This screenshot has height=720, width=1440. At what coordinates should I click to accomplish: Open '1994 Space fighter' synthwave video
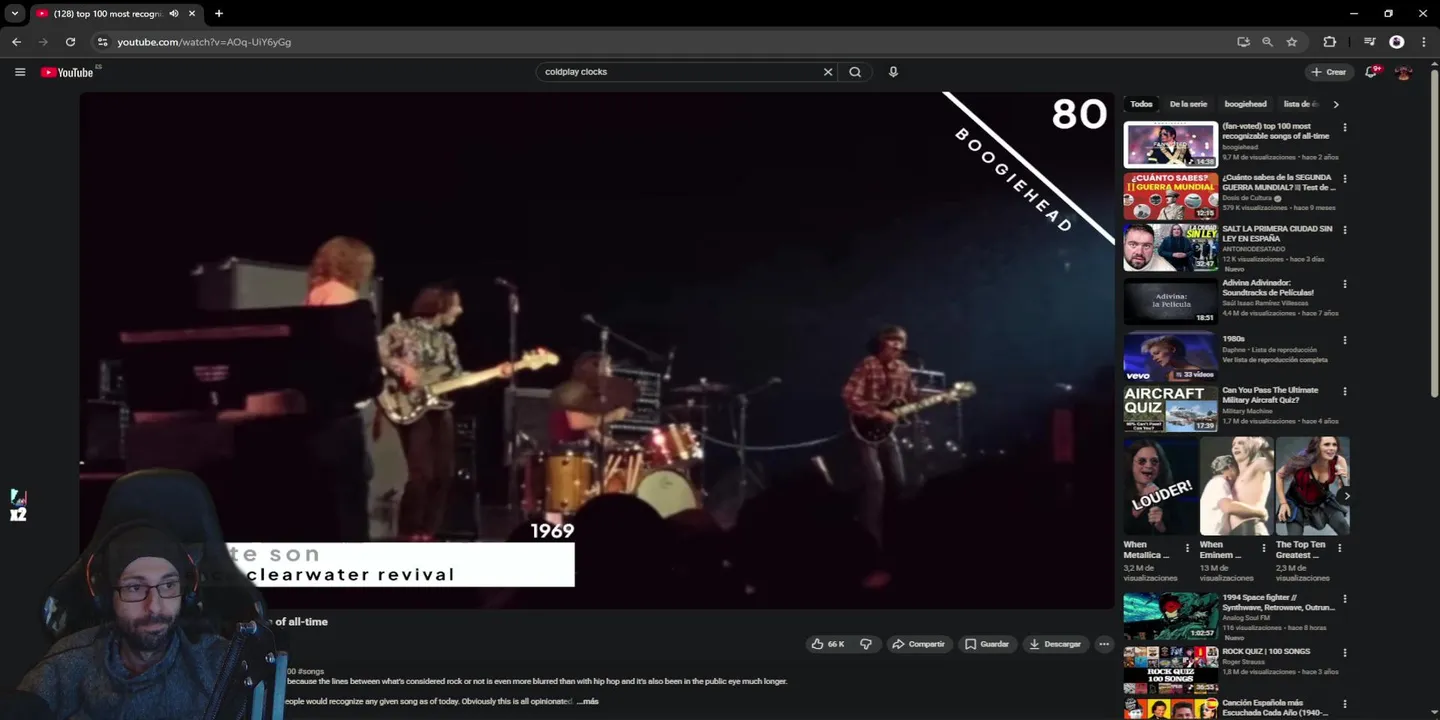point(1171,616)
